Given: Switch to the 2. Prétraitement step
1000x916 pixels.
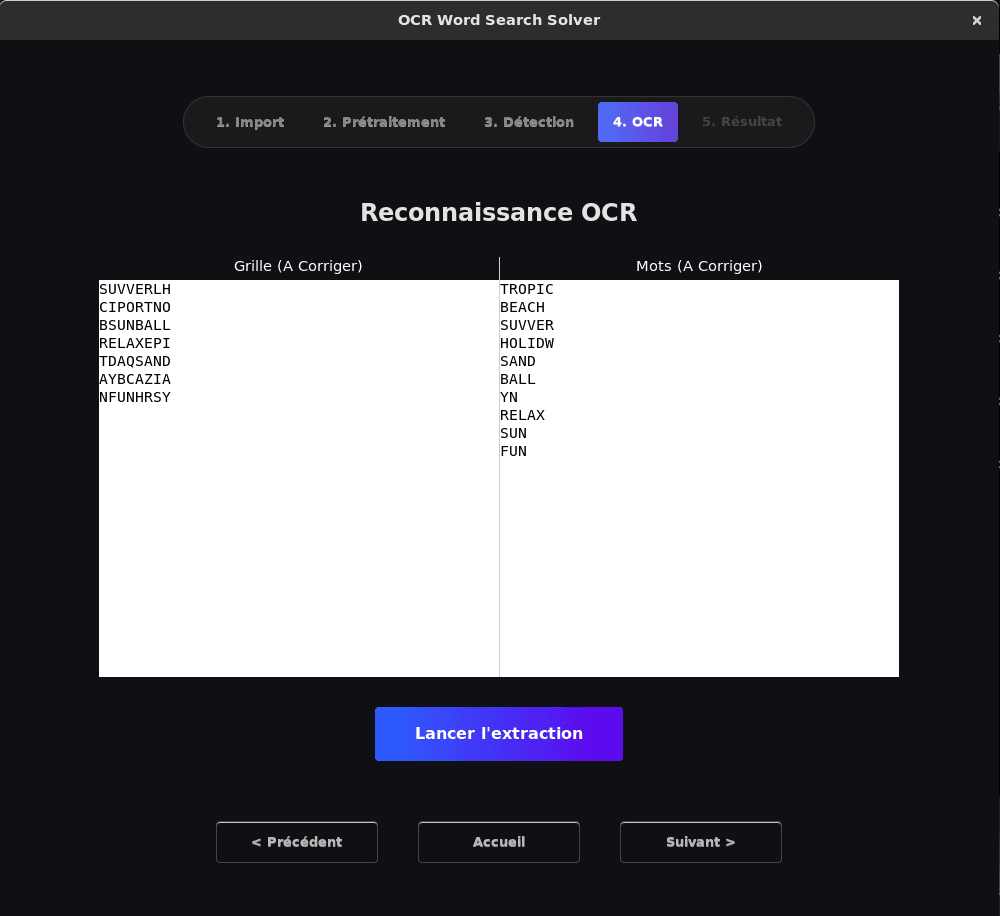Looking at the screenshot, I should pyautogui.click(x=384, y=122).
